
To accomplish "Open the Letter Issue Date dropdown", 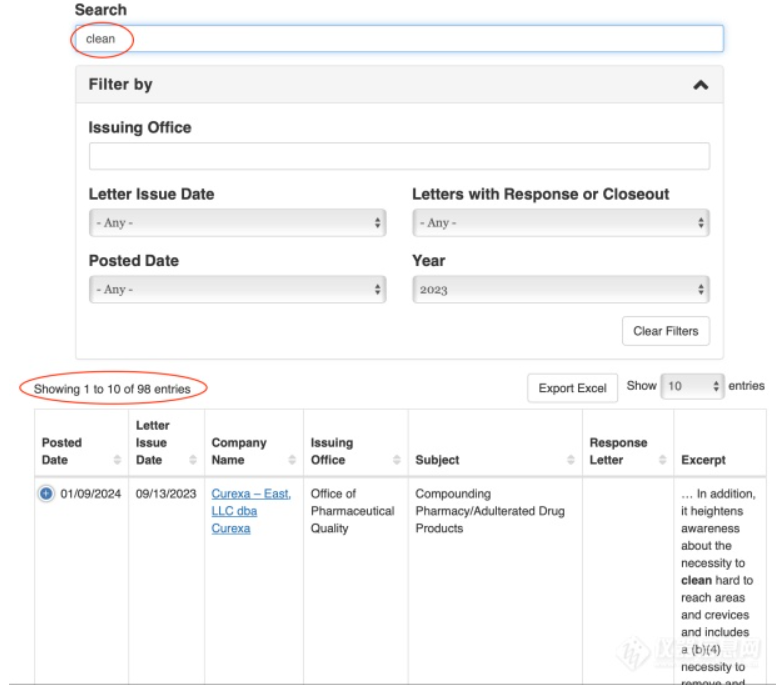I will coord(237,223).
